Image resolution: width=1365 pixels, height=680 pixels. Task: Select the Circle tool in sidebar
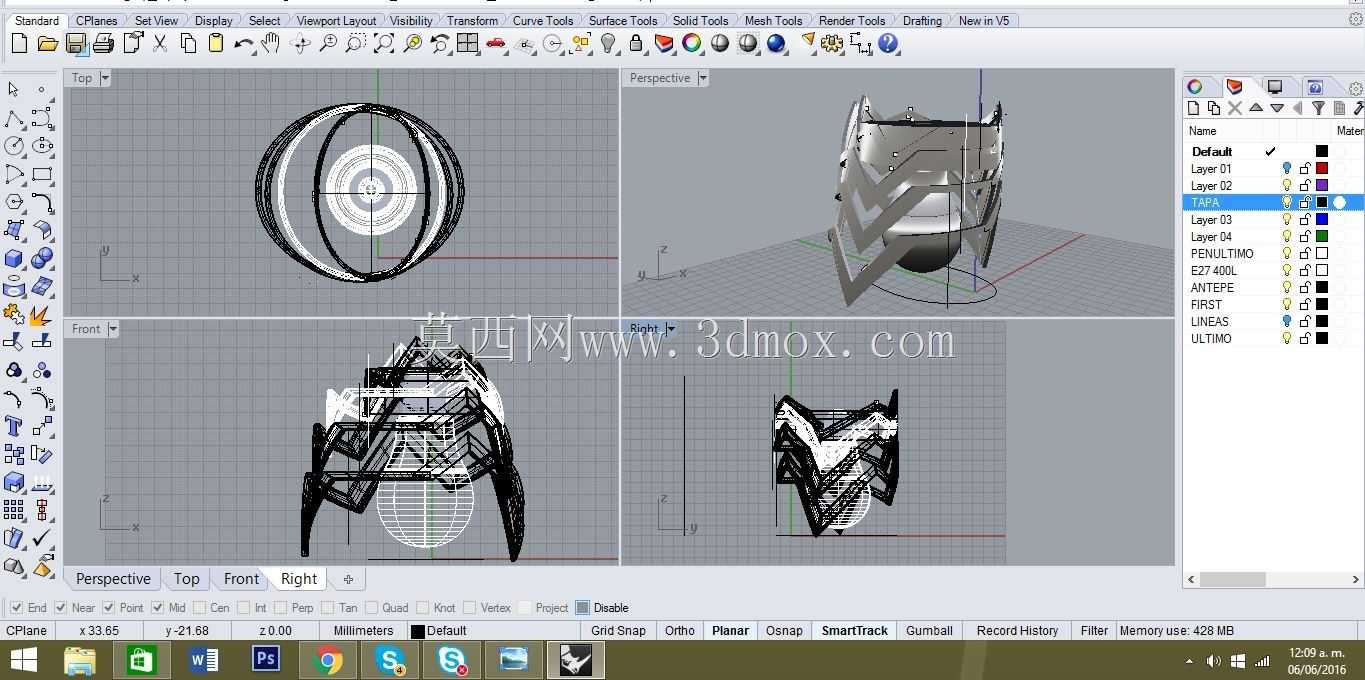14,146
